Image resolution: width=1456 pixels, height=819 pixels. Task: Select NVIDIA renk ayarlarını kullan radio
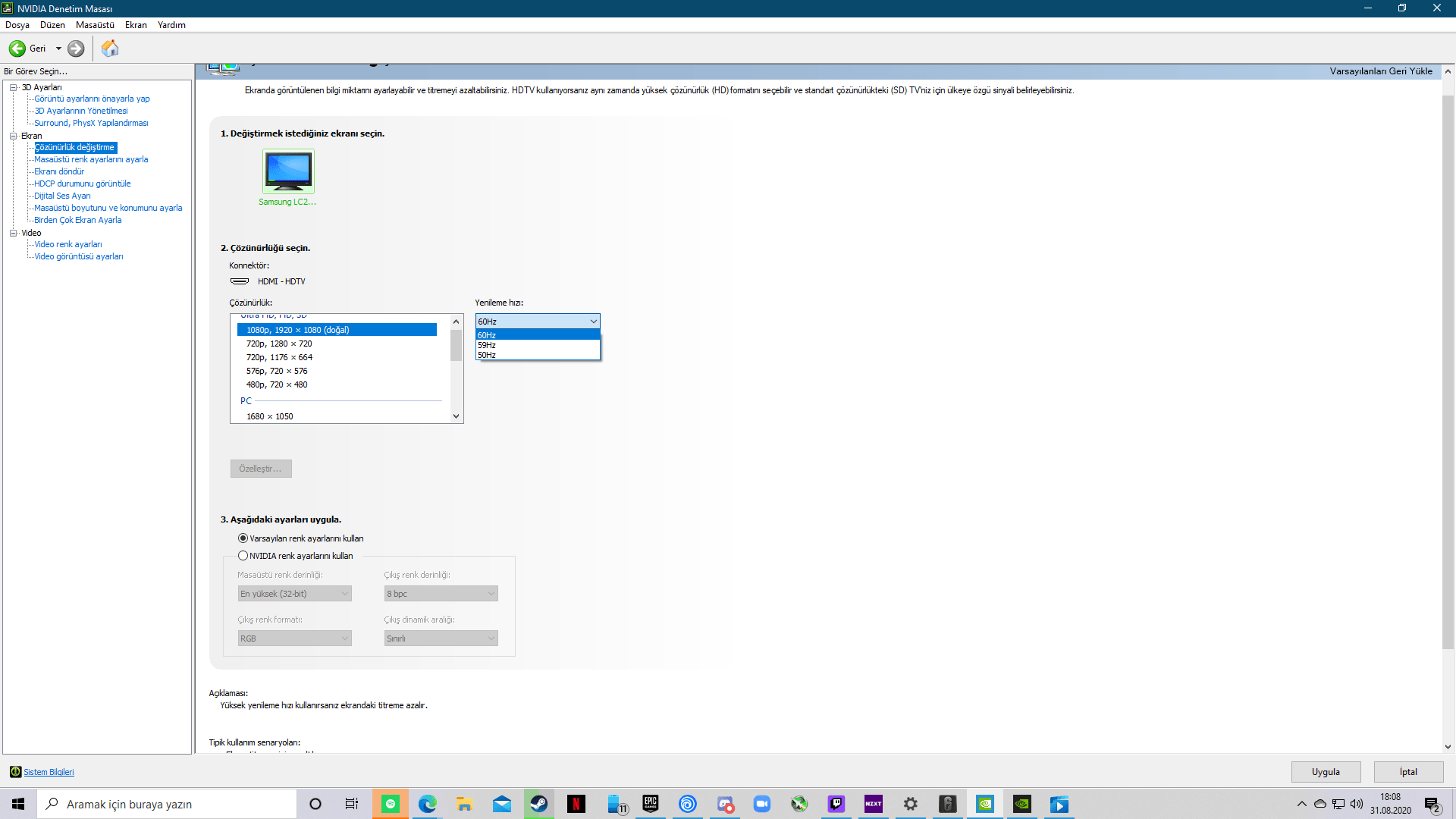pos(243,556)
